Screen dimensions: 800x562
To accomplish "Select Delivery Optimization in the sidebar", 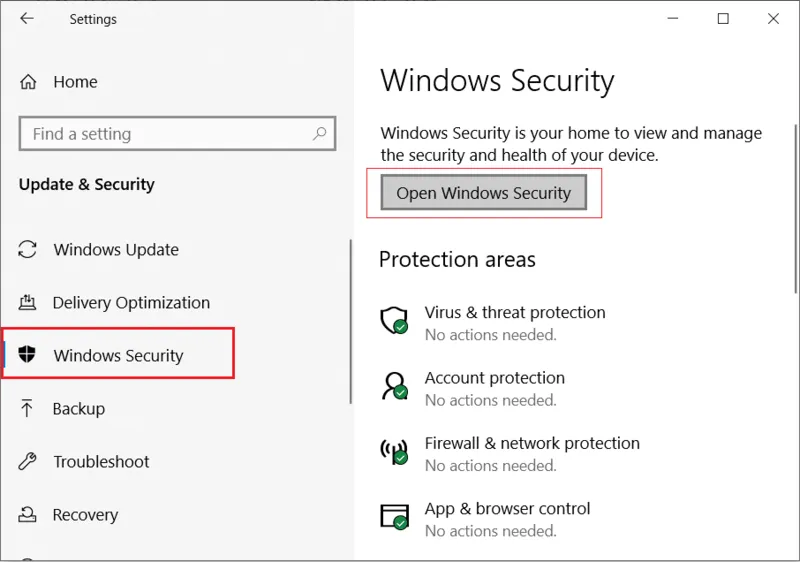I will tap(131, 303).
